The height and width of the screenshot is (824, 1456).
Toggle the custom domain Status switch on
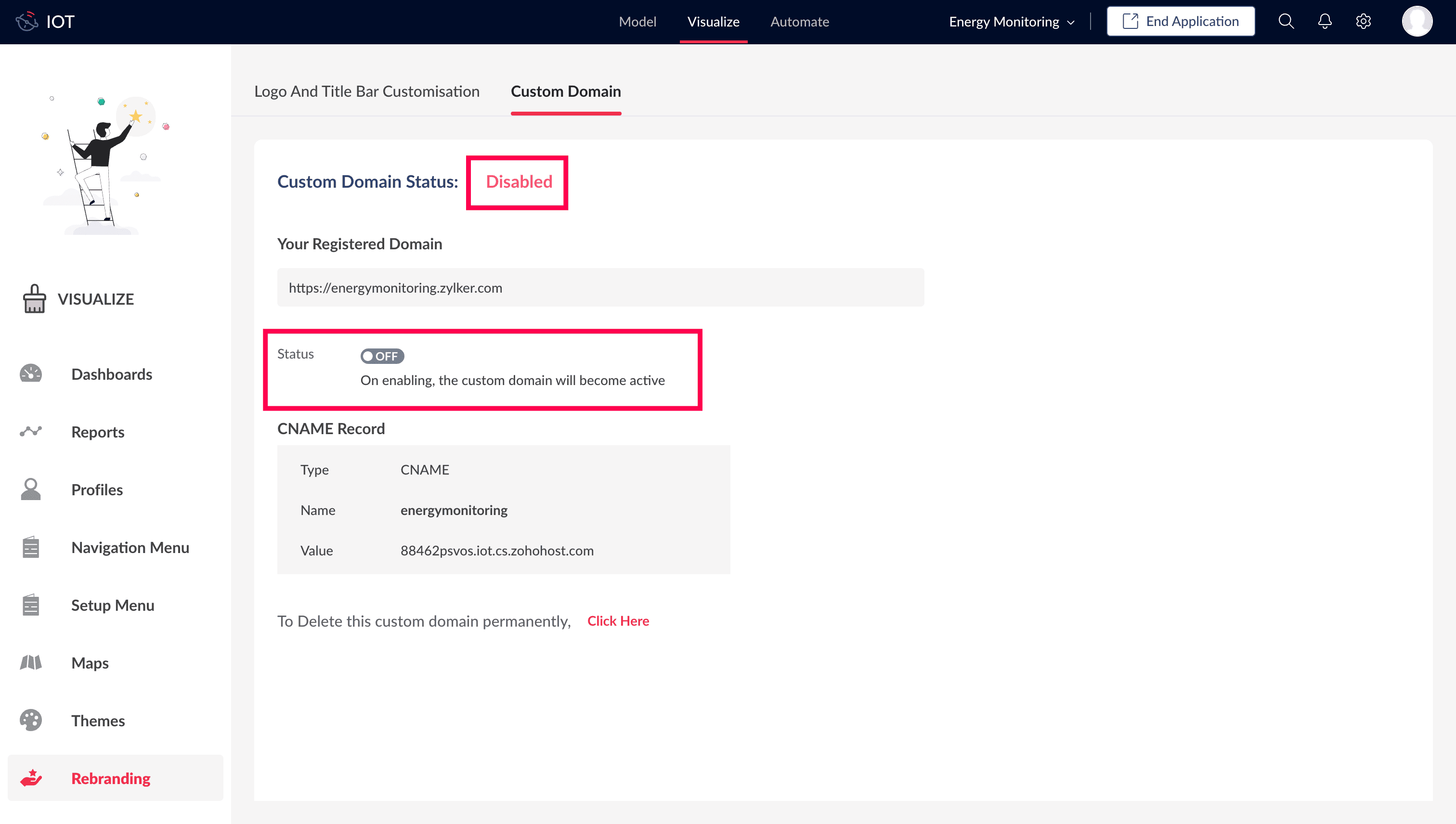[382, 356]
